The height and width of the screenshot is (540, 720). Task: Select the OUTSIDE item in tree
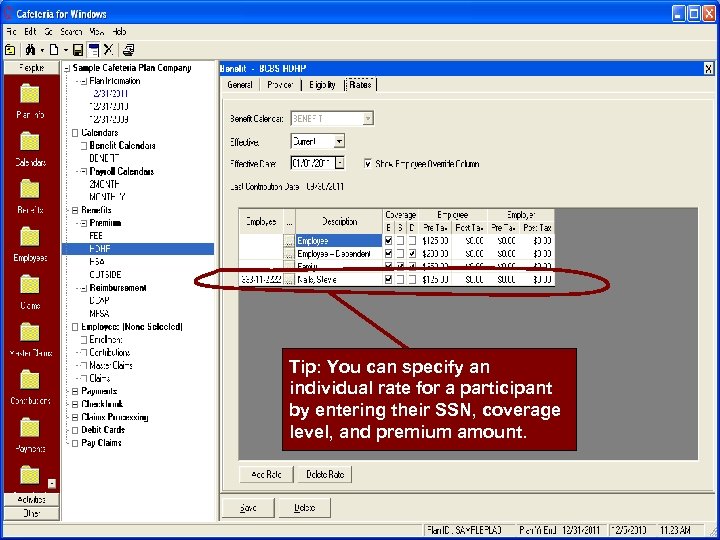pos(106,275)
